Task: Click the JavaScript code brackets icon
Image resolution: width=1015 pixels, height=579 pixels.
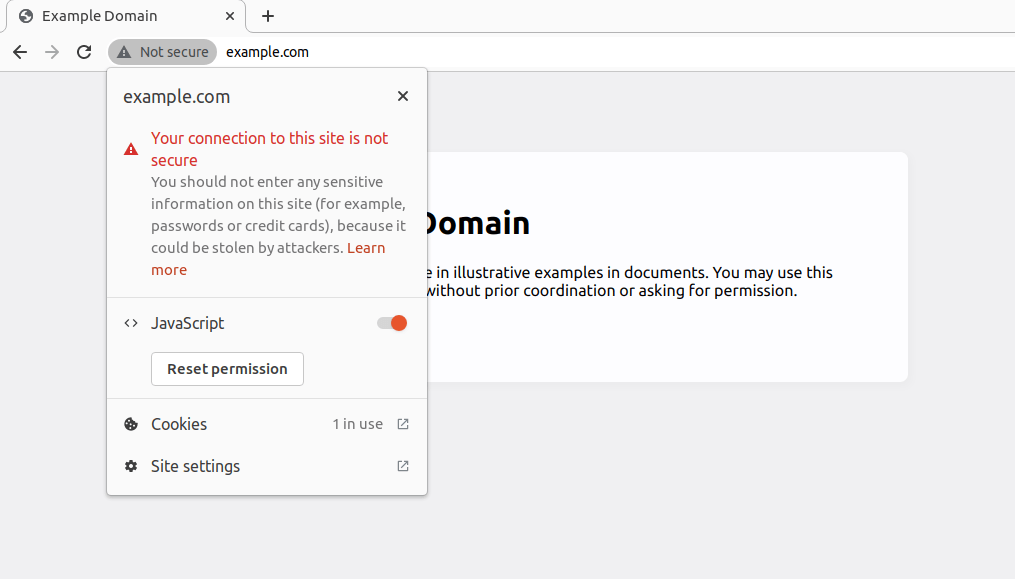Action: [131, 323]
